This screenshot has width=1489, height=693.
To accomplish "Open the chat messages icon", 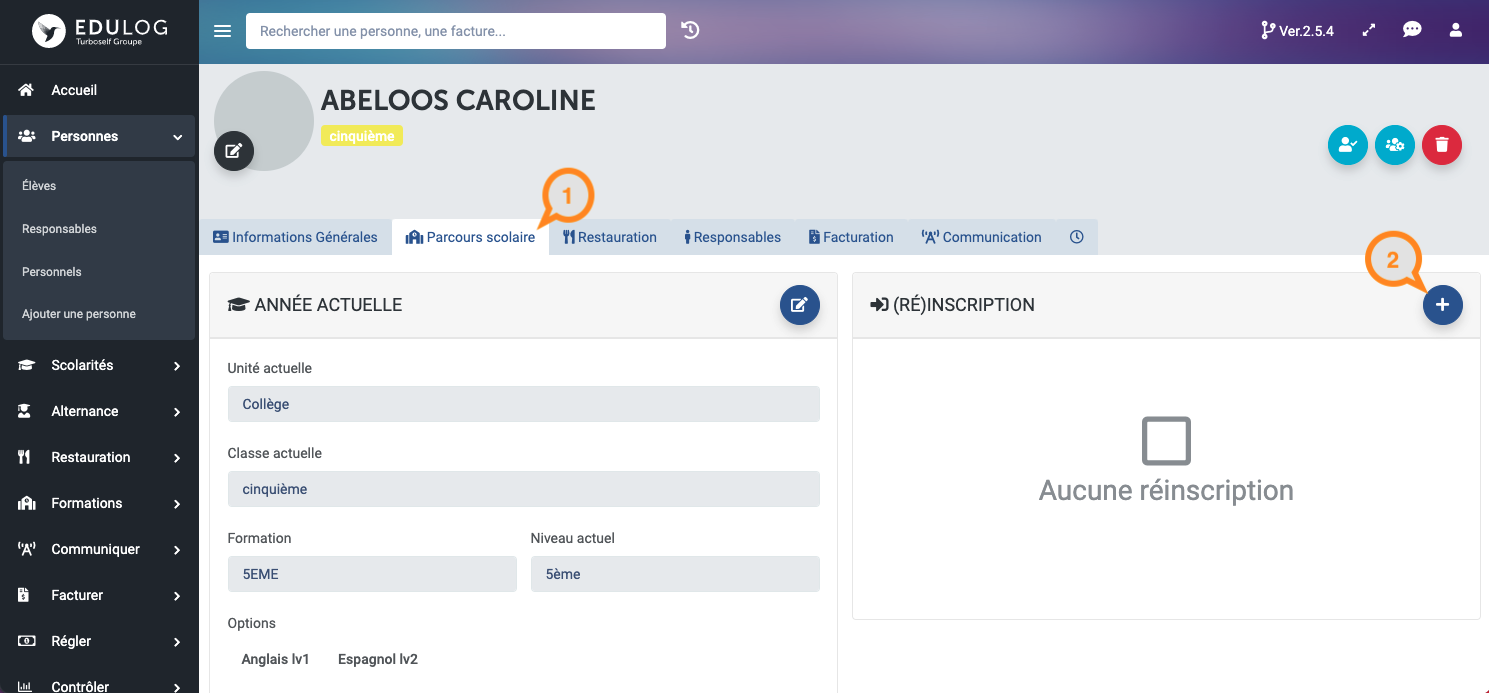I will (x=1412, y=30).
